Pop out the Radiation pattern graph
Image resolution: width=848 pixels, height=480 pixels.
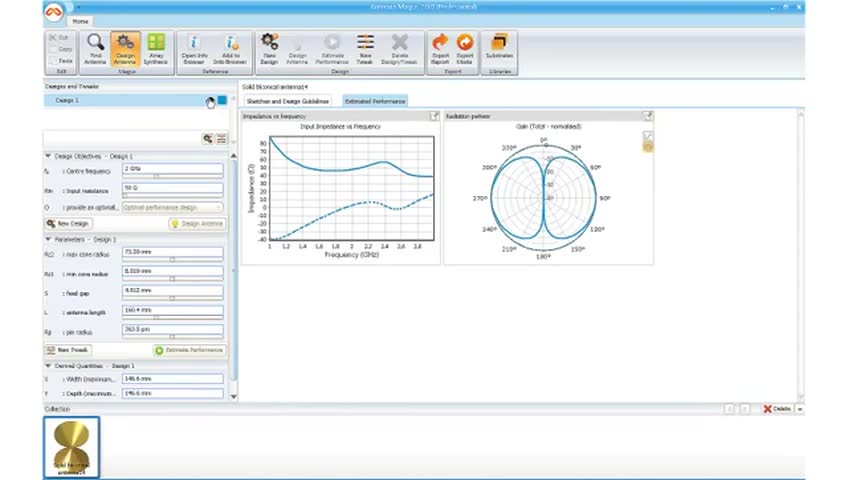point(647,116)
